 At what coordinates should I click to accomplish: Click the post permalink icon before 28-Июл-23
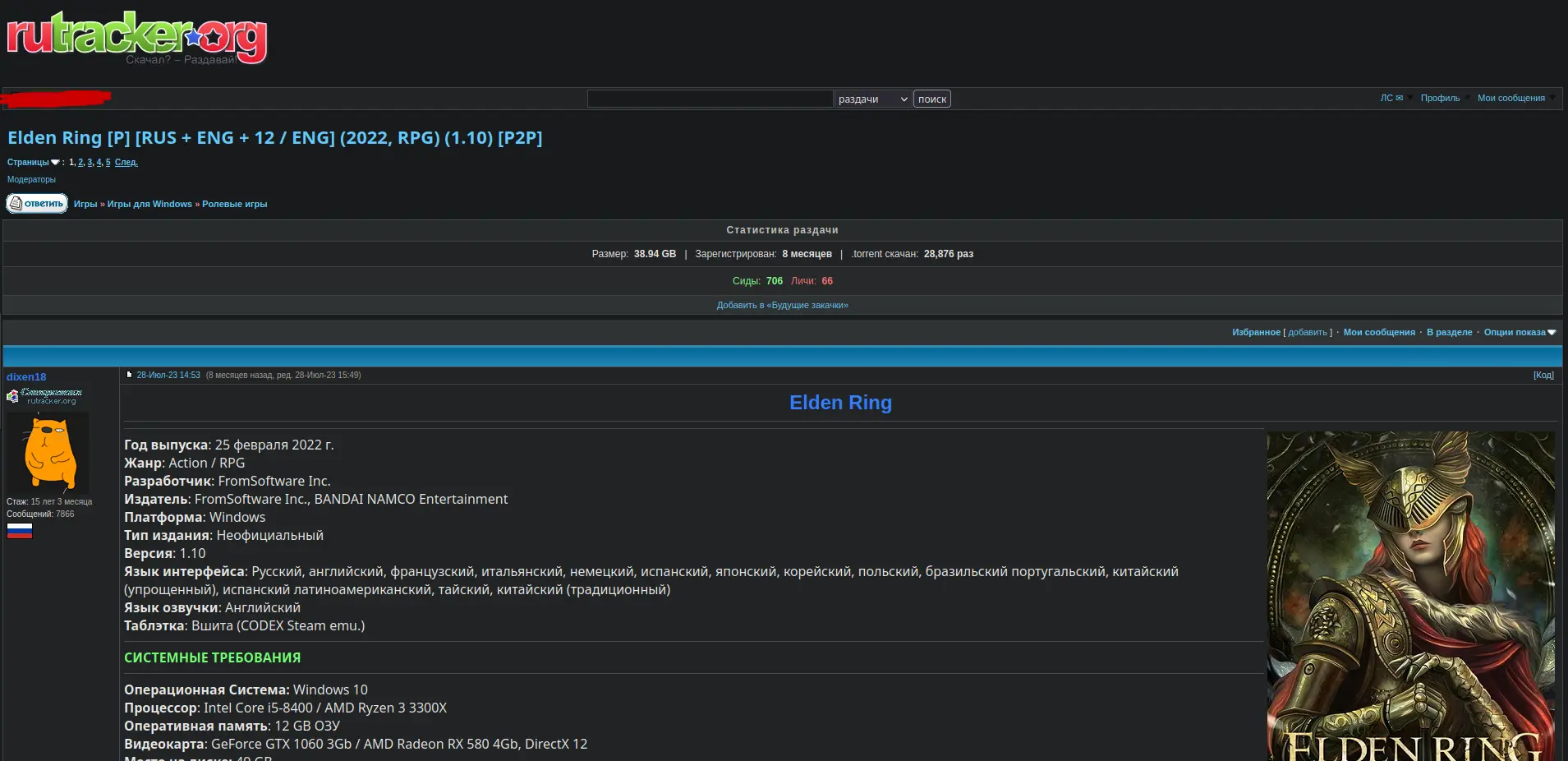tap(129, 375)
